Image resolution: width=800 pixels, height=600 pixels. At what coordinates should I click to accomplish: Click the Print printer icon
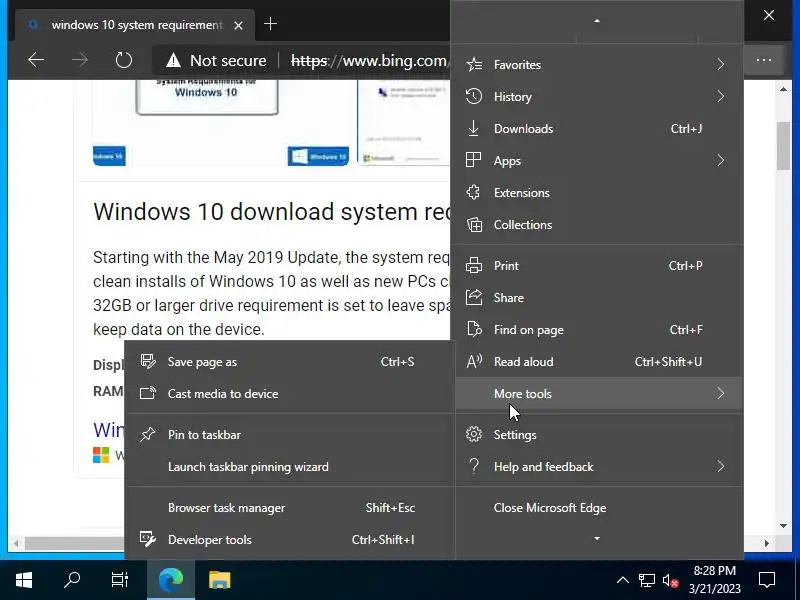(x=474, y=265)
